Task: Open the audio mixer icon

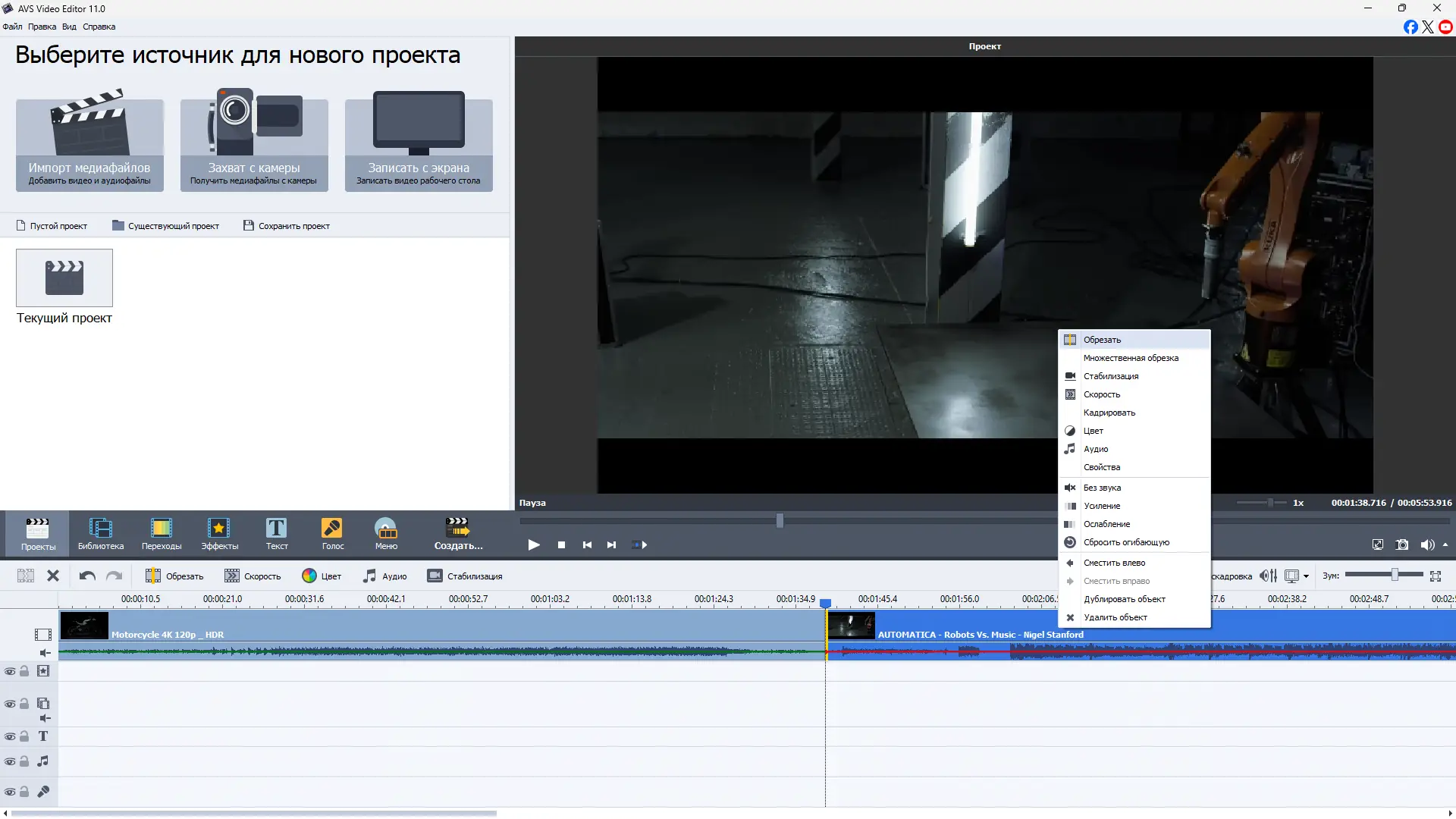Action: click(1268, 576)
